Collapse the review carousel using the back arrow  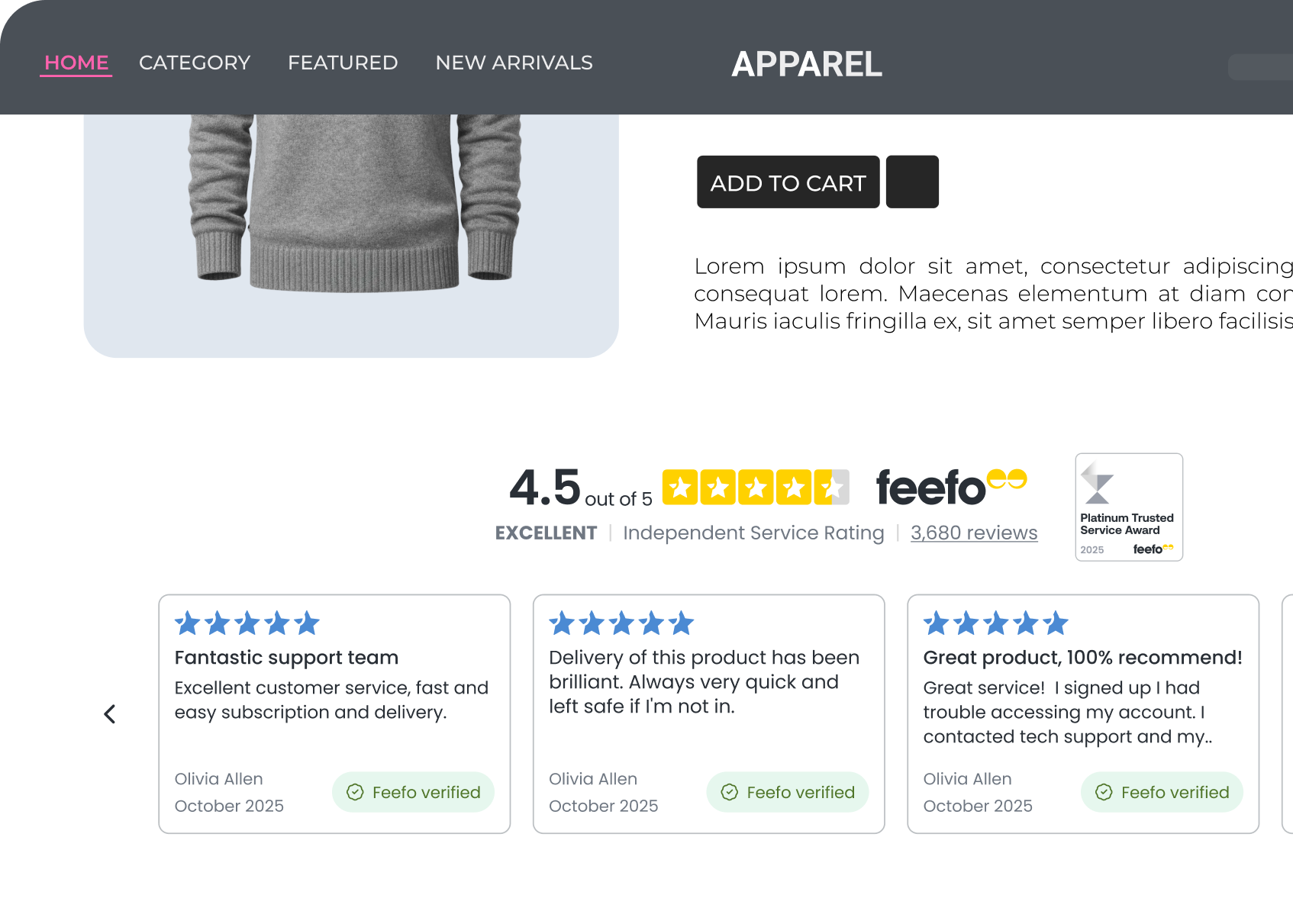[111, 714]
